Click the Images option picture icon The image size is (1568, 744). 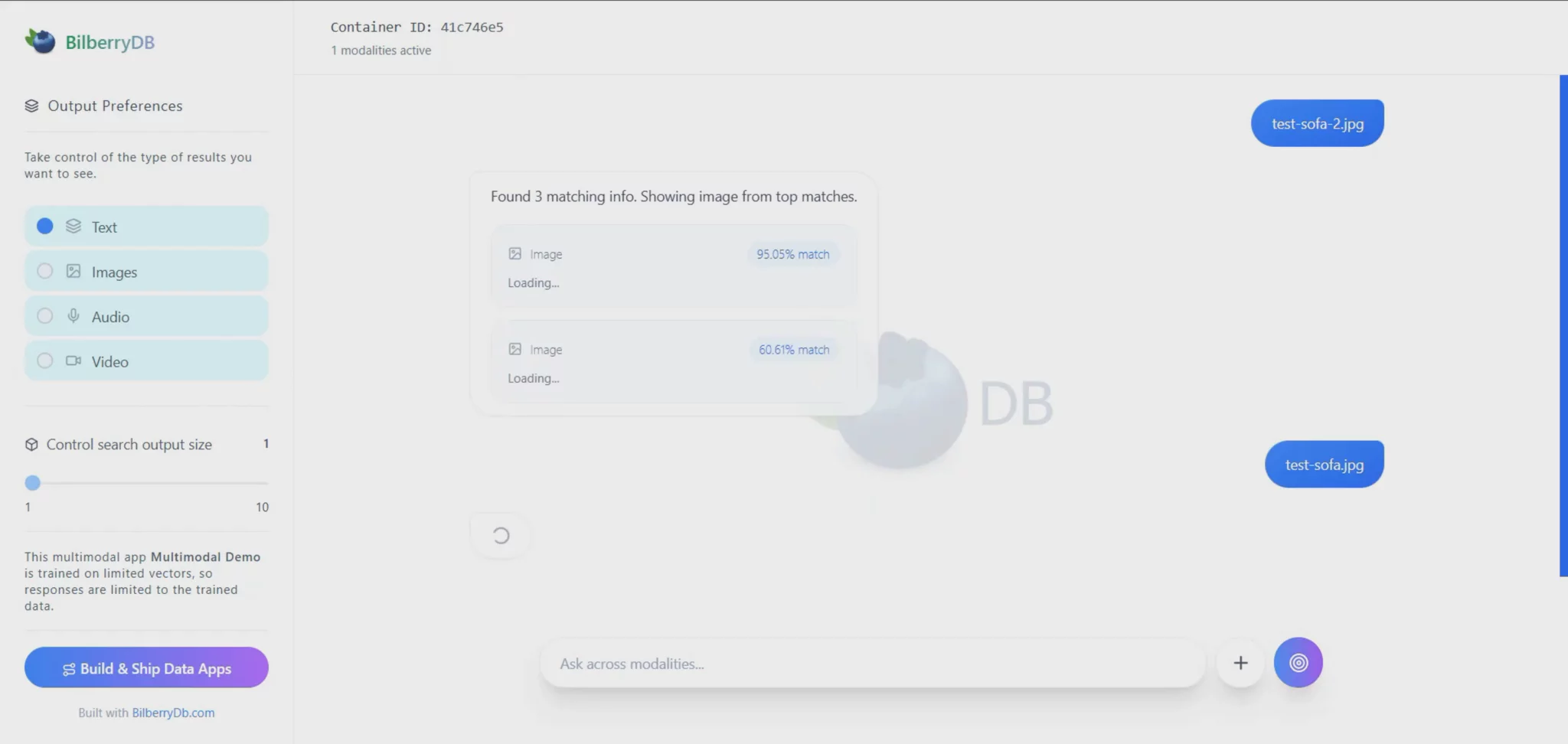coord(73,271)
